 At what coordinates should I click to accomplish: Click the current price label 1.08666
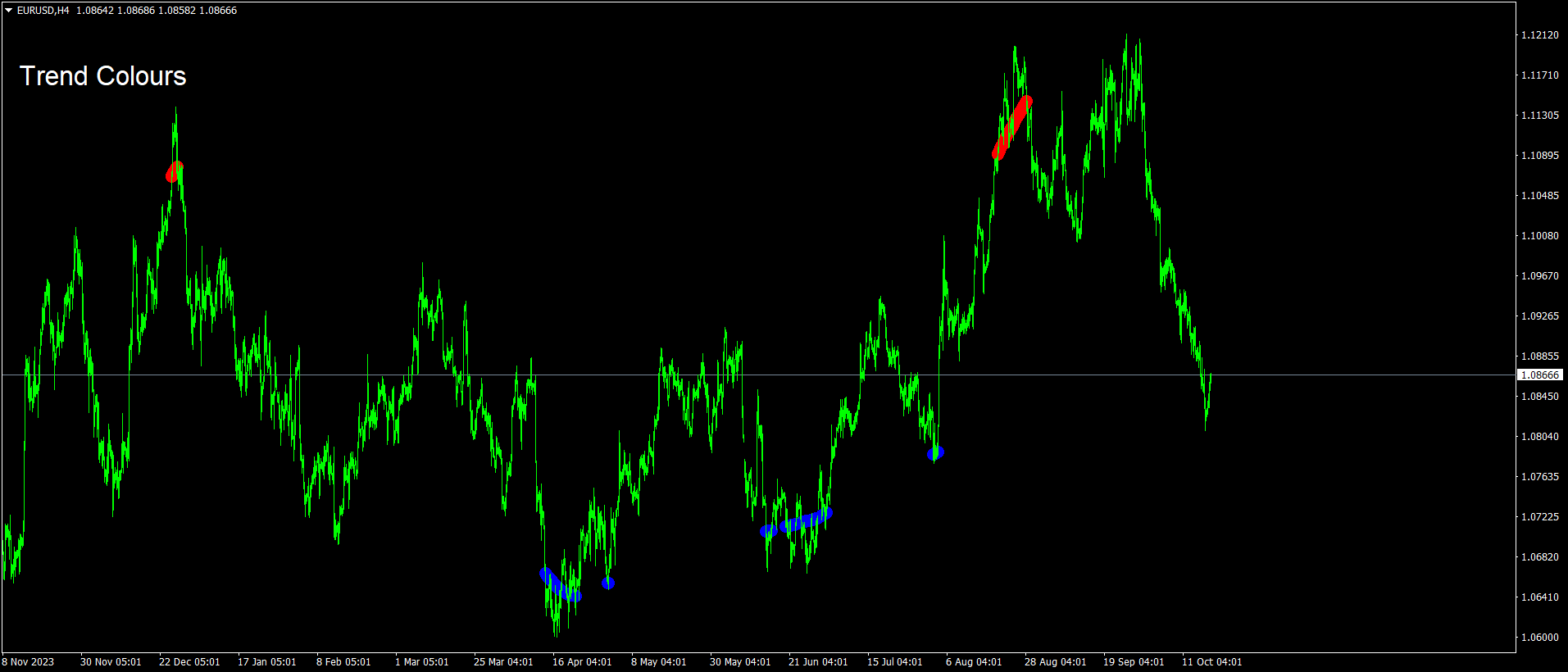(1539, 375)
